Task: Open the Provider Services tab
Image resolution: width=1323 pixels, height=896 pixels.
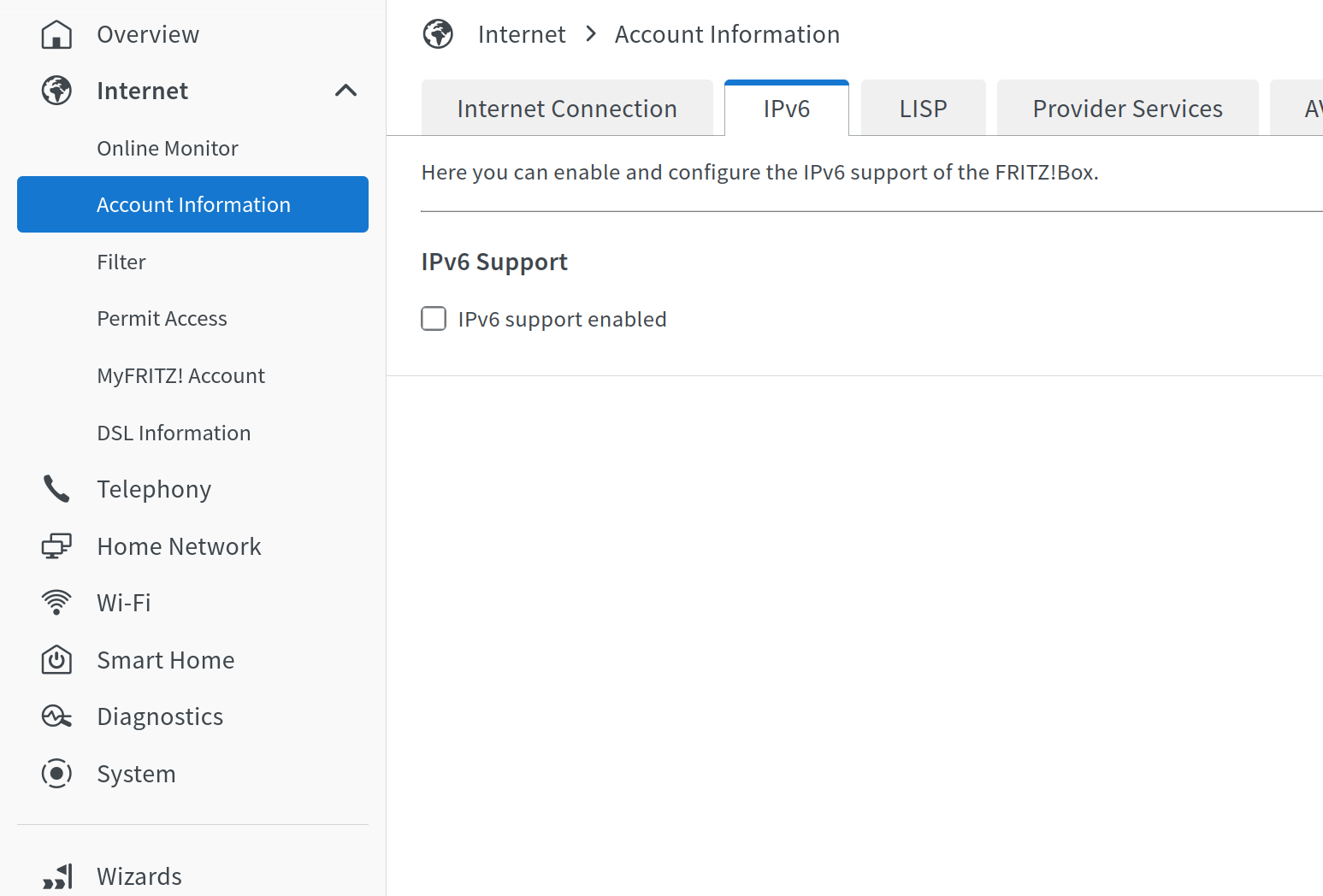Action: click(1127, 108)
